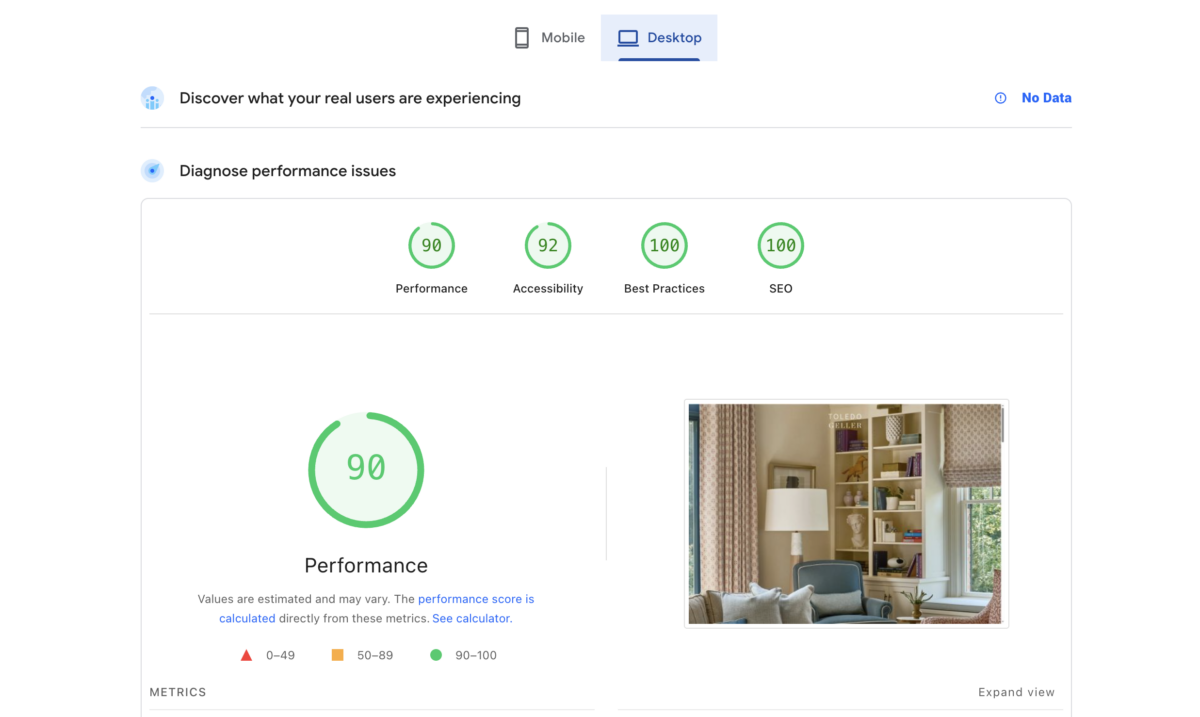
Task: Jump to the Accessibility score gauge 92
Action: click(548, 246)
